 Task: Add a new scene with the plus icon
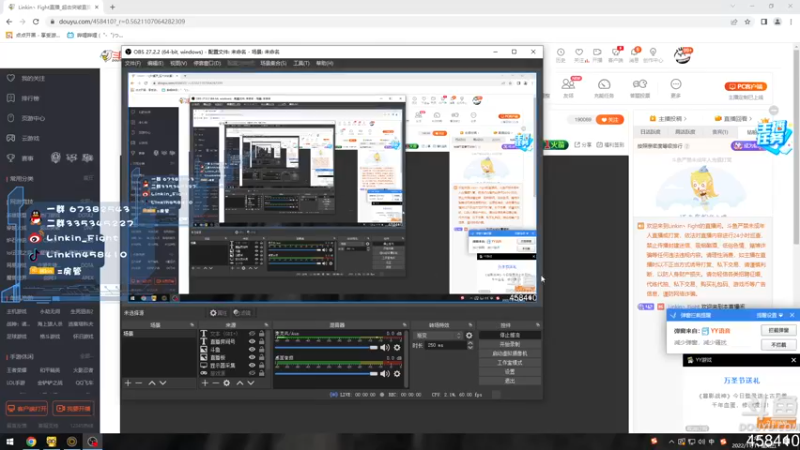tap(128, 383)
